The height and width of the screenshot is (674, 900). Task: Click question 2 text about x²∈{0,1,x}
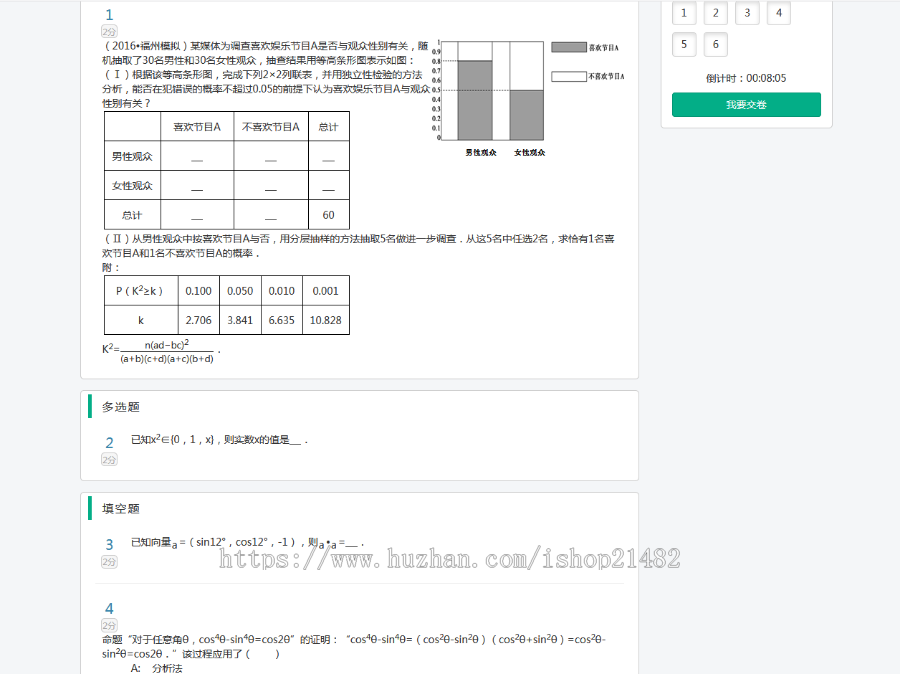(219, 440)
